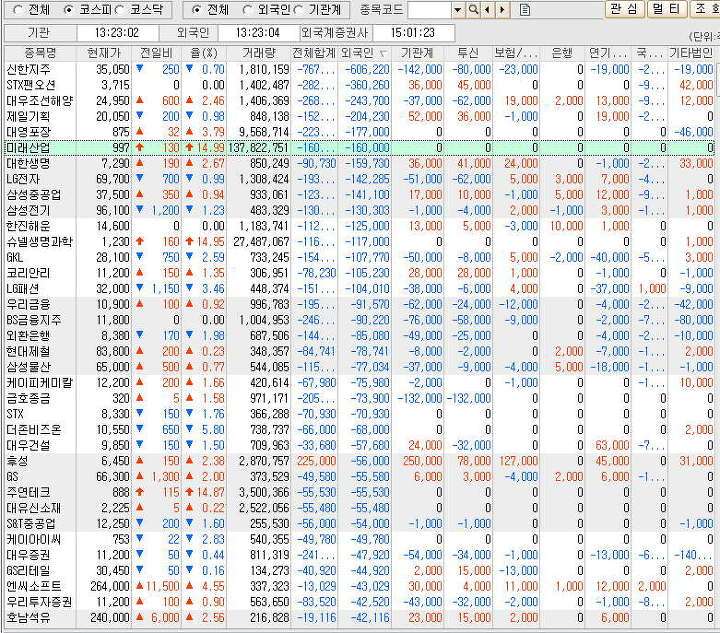This screenshot has width=720, height=633.
Task: Select the 외환은행 stock row name
Action: [x=28, y=336]
